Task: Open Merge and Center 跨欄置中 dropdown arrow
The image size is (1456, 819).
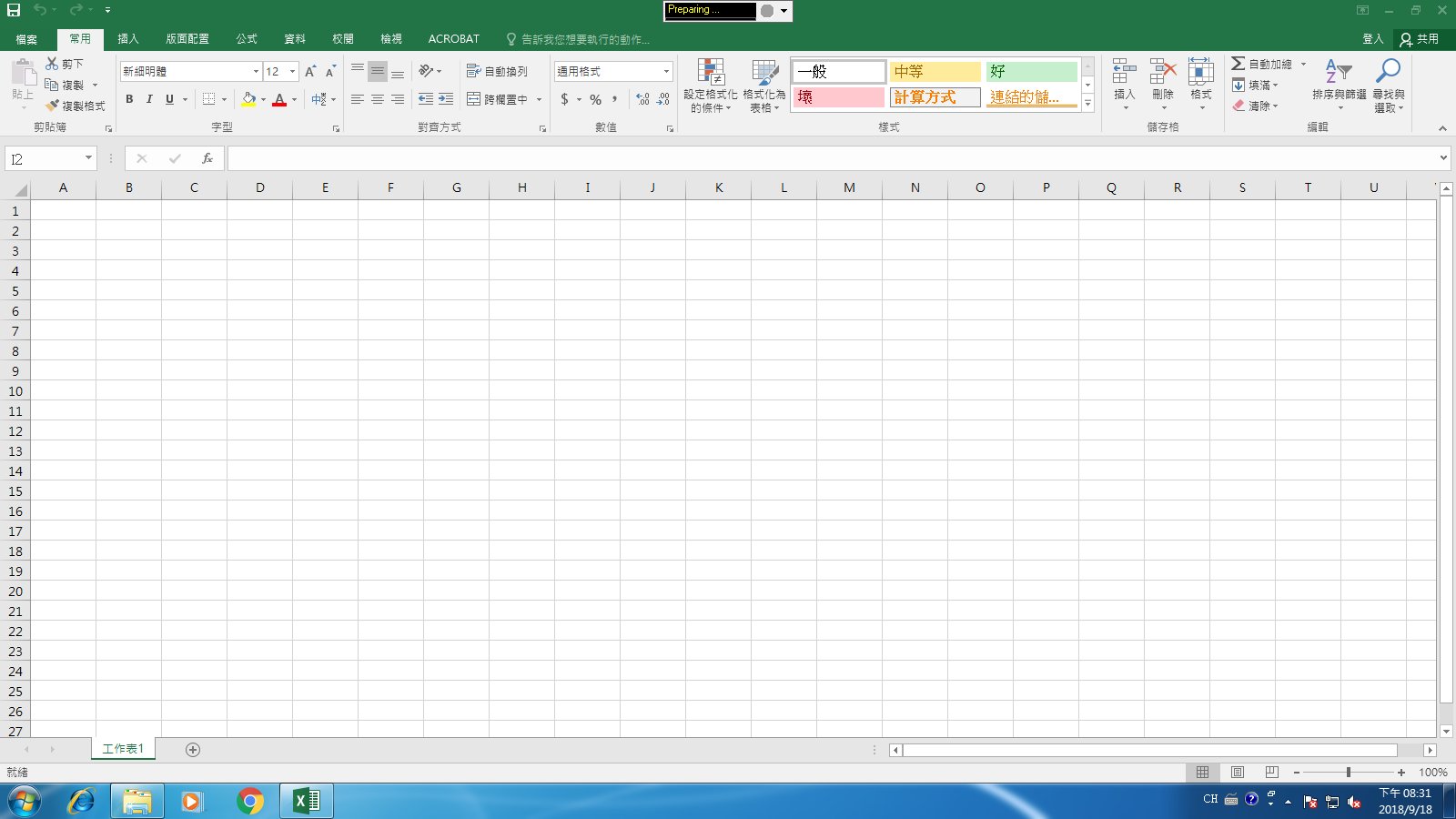Action: tap(539, 99)
